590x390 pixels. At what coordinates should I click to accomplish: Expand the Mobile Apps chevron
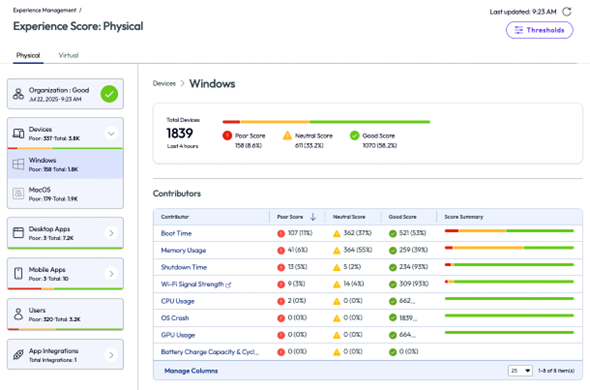(111, 274)
